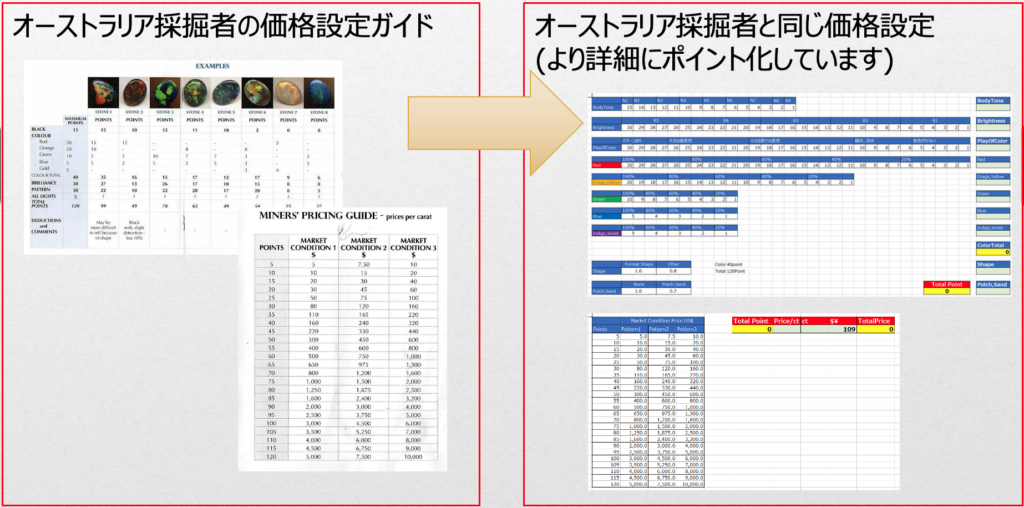Select the BodyTone input cell on right
The width and height of the screenshot is (1024, 508).
pyautogui.click(x=992, y=110)
